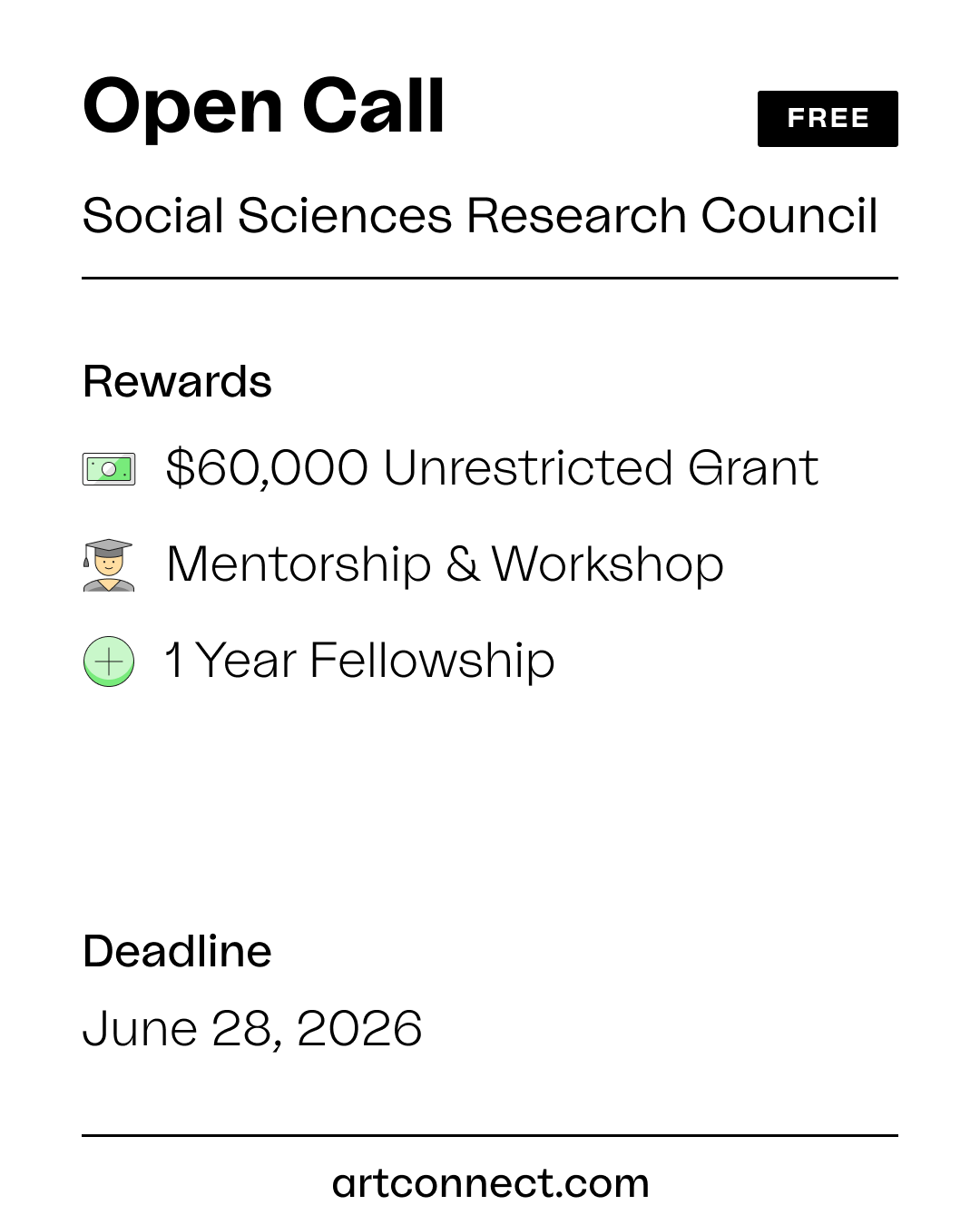Click the ampersand between Mentorship and Workshop
This screenshot has width=980, height=1225.
[462, 564]
